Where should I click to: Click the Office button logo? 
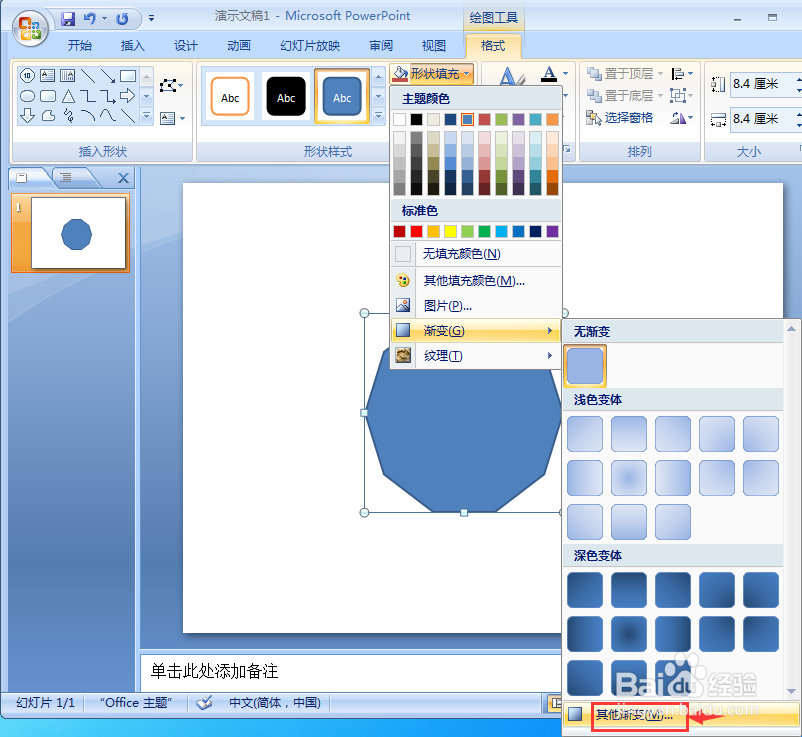tap(30, 28)
